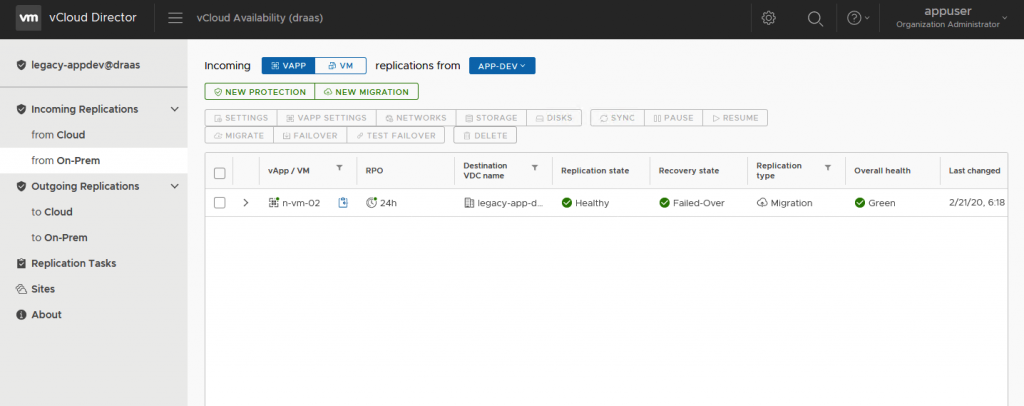Collapse the Incoming Replications section
Image resolution: width=1024 pixels, height=406 pixels.
tap(175, 109)
